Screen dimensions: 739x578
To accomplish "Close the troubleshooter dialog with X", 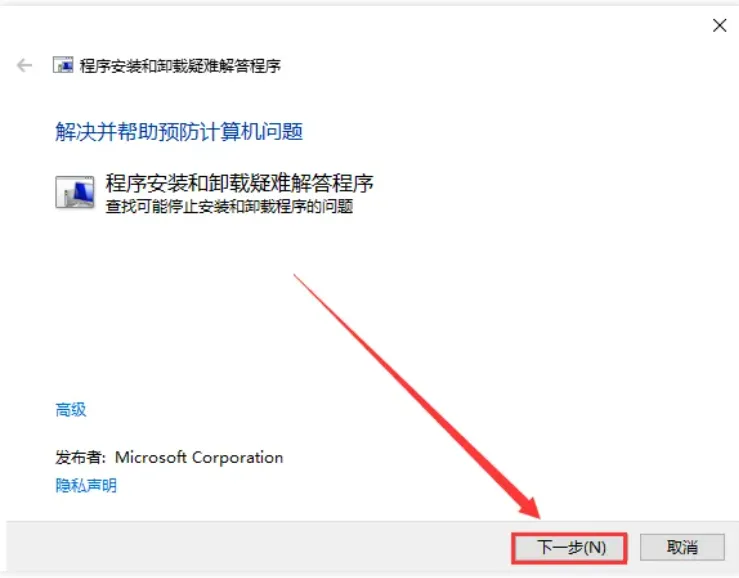I will point(719,25).
